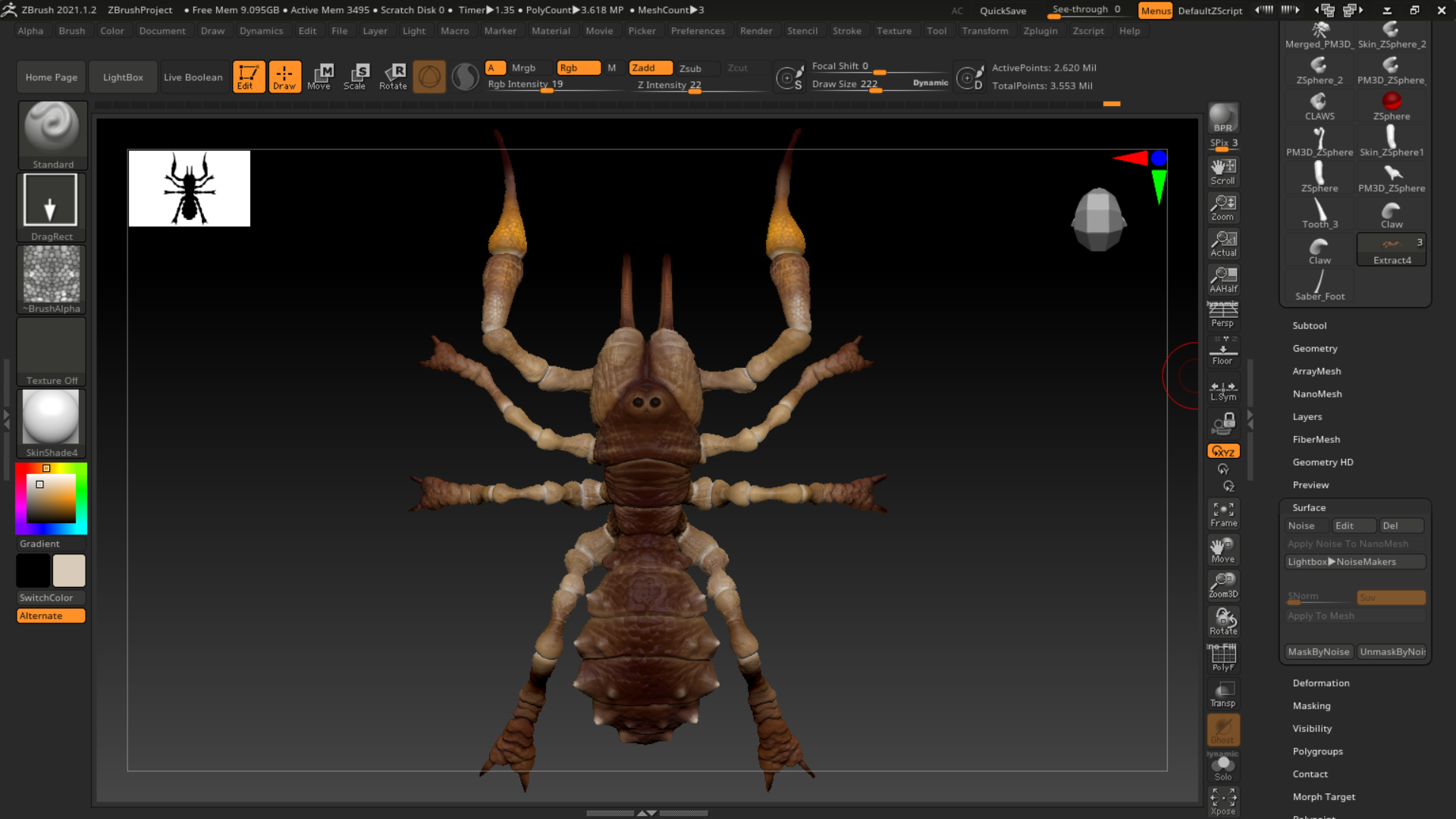The image size is (1456, 819).
Task: Click the Frame view icon
Action: (x=1223, y=513)
